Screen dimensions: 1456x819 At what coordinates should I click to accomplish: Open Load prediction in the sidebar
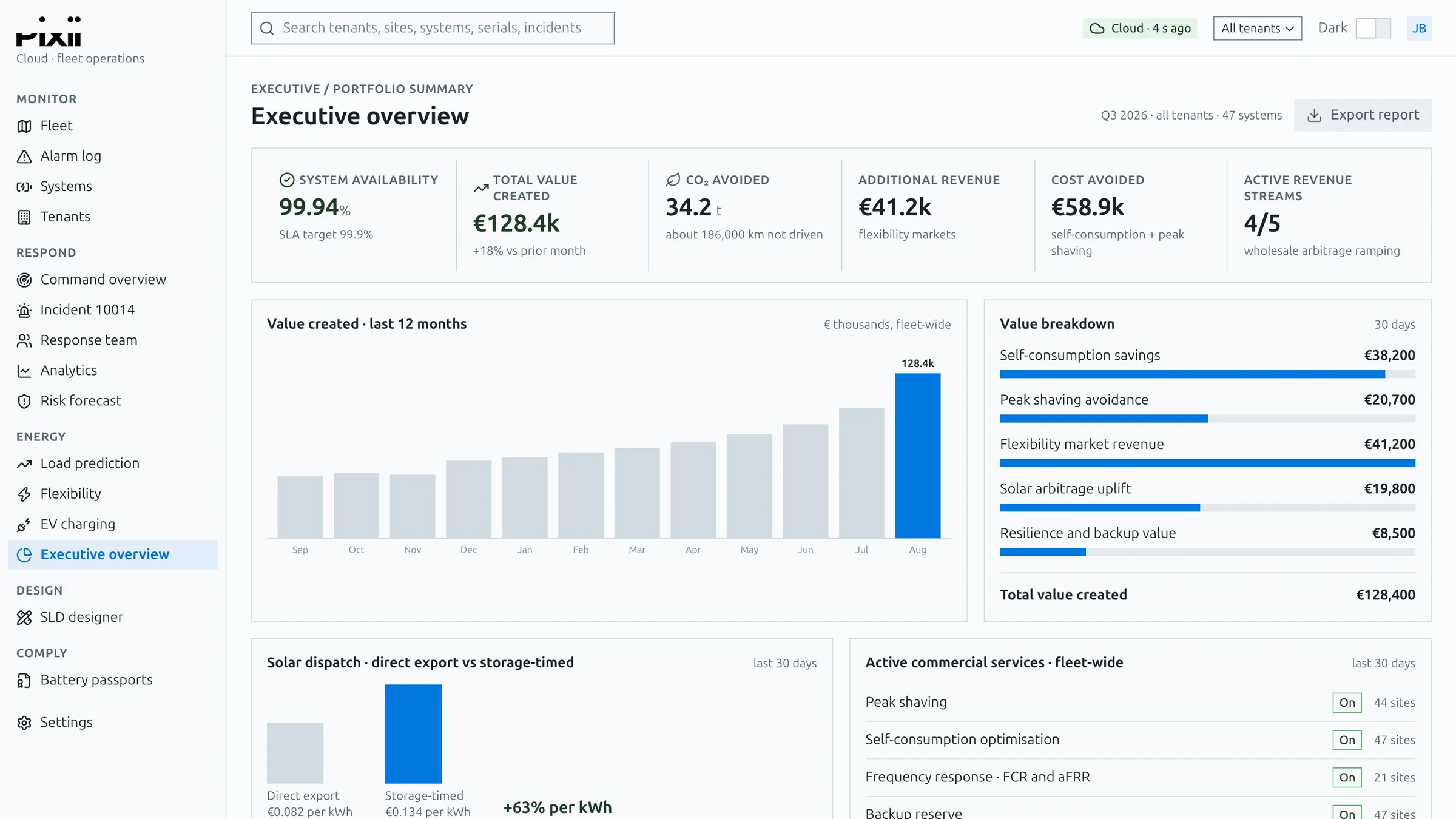(113, 463)
